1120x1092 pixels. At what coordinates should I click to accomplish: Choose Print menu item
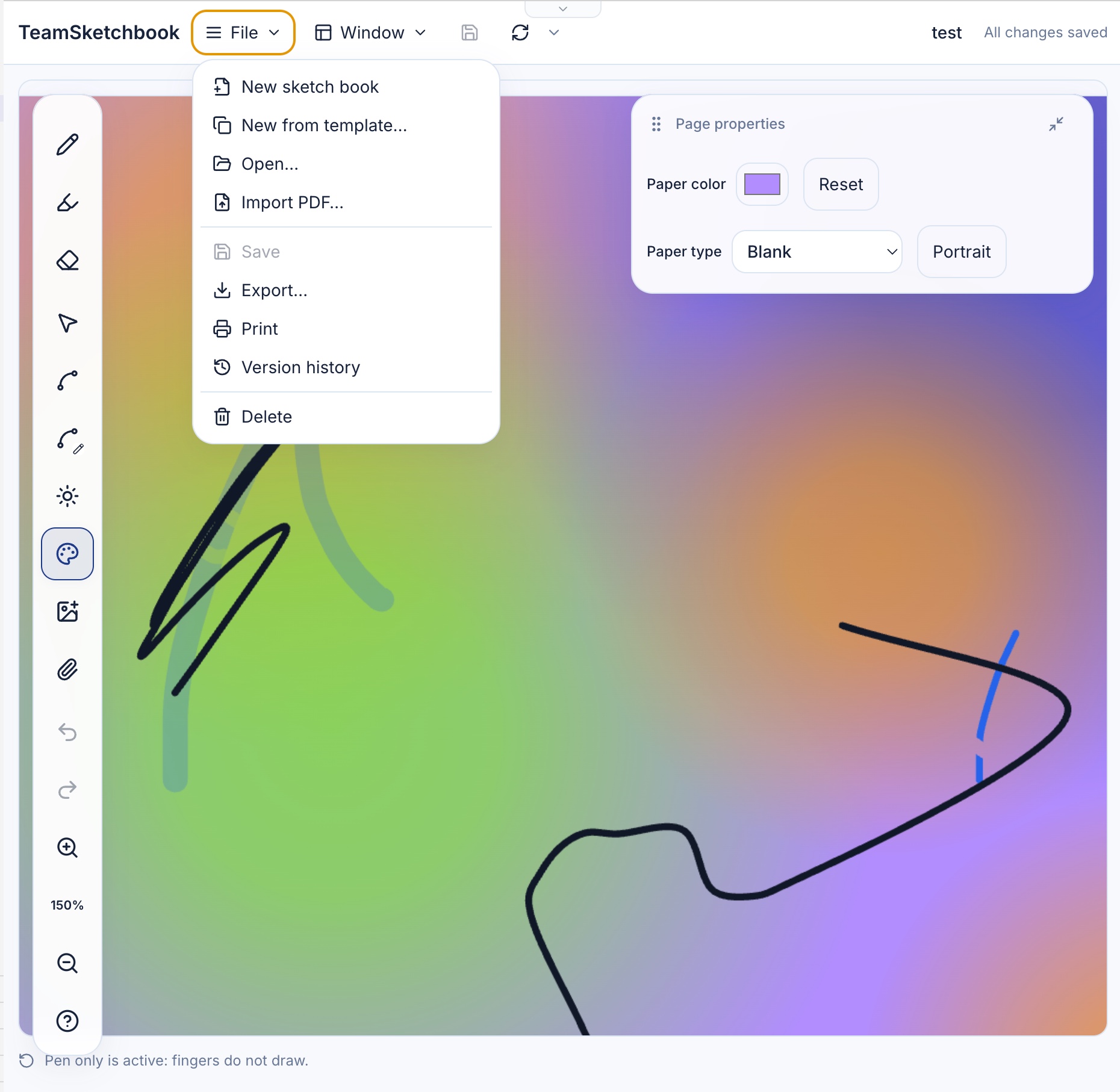click(x=346, y=329)
